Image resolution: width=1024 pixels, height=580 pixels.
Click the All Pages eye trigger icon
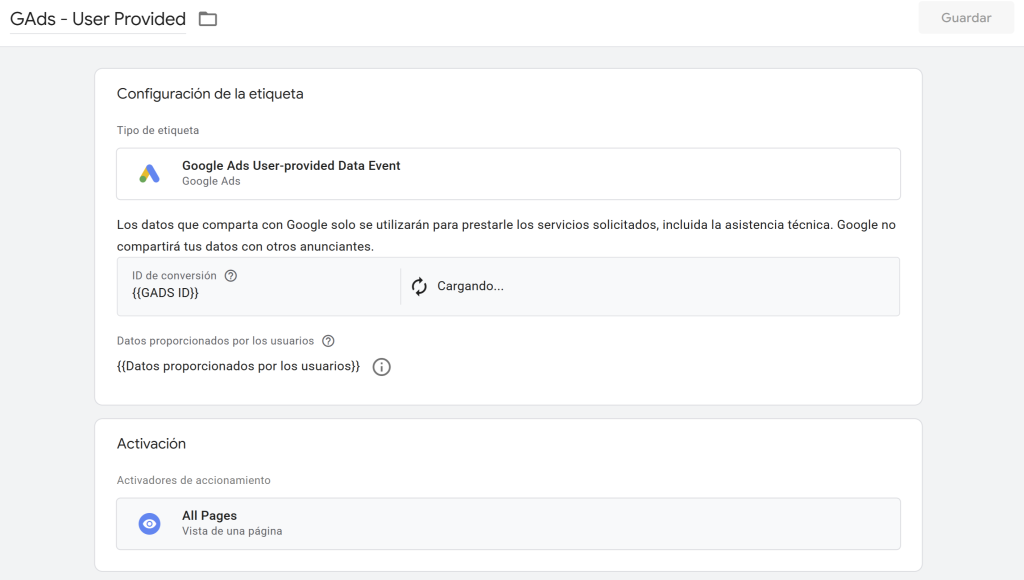point(149,523)
